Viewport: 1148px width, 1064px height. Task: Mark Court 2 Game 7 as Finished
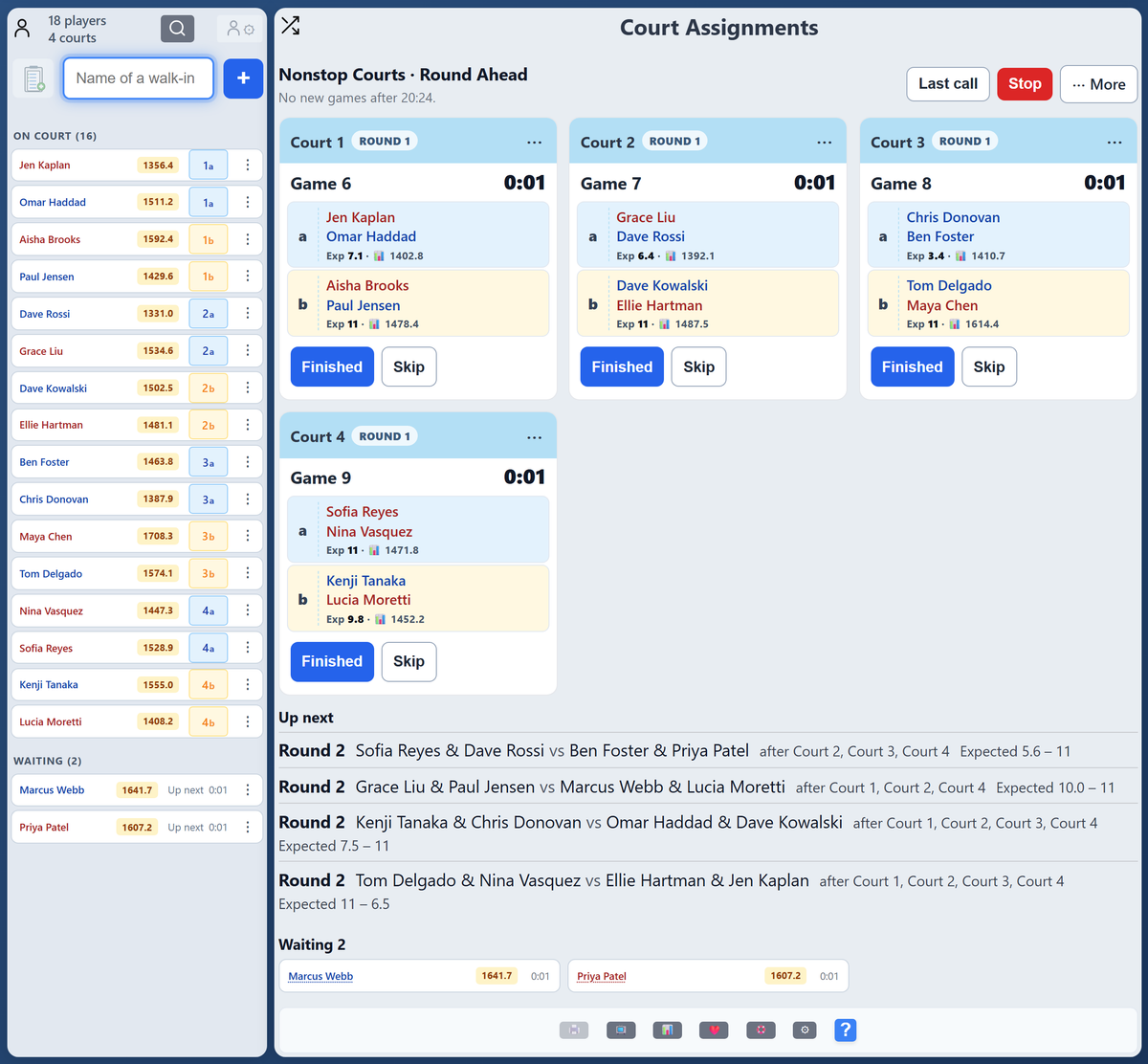pyautogui.click(x=622, y=366)
